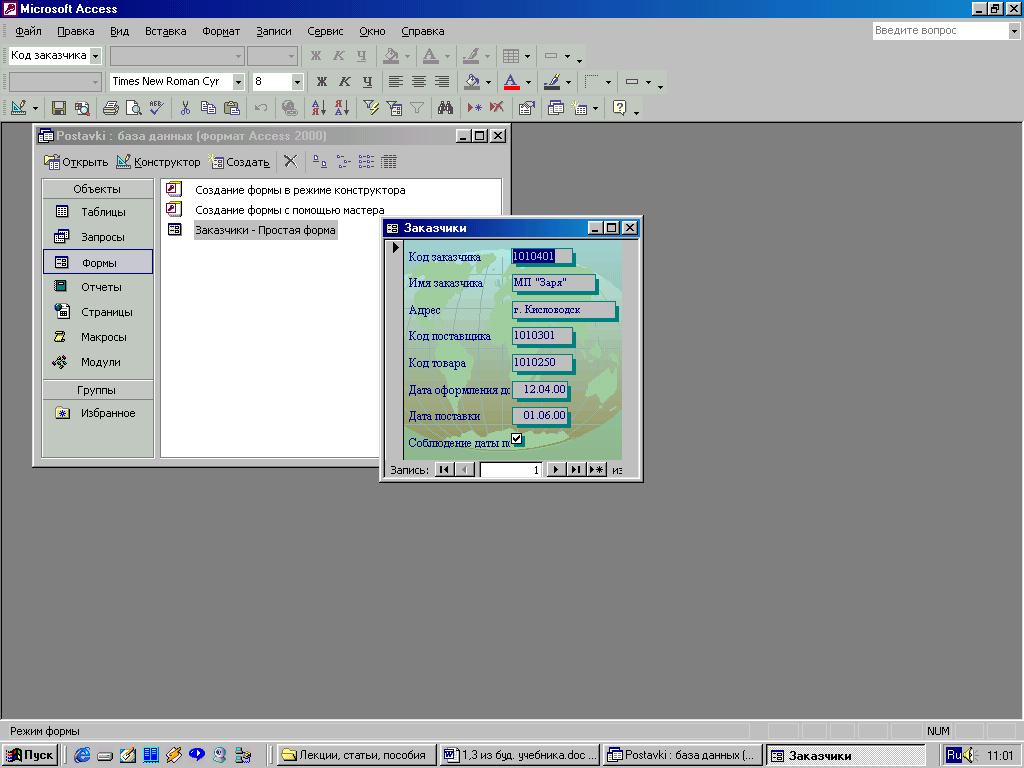This screenshot has height=768, width=1024.
Task: Click the binoculars Find icon
Action: tap(445, 108)
